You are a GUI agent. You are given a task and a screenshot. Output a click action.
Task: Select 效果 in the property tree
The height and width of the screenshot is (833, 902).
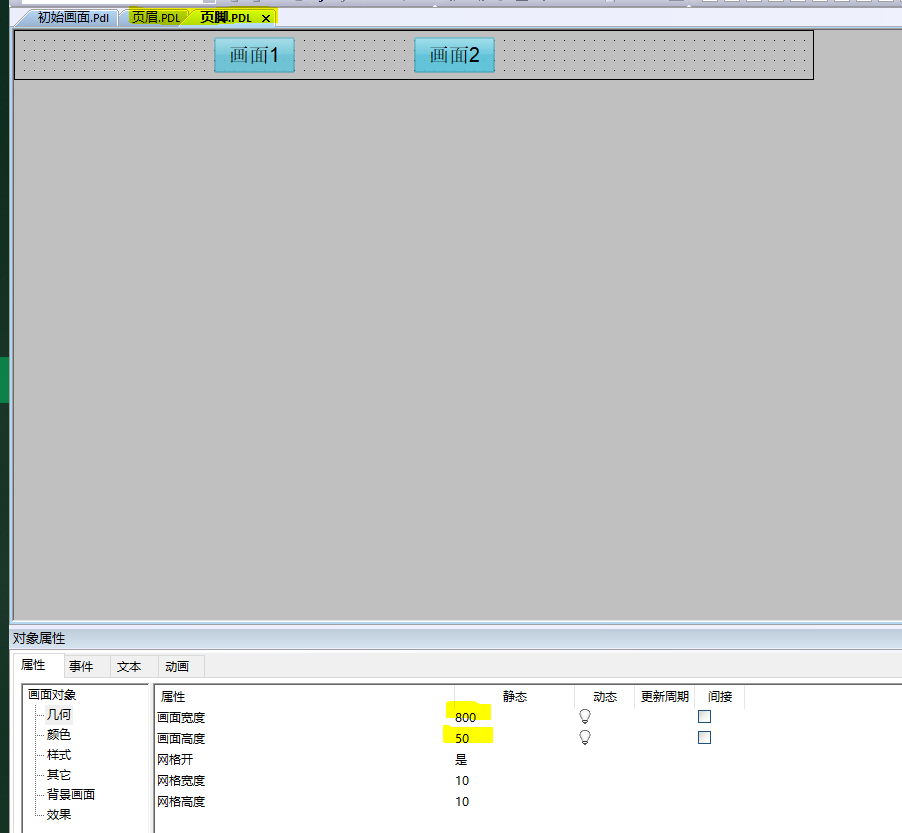coord(59,815)
